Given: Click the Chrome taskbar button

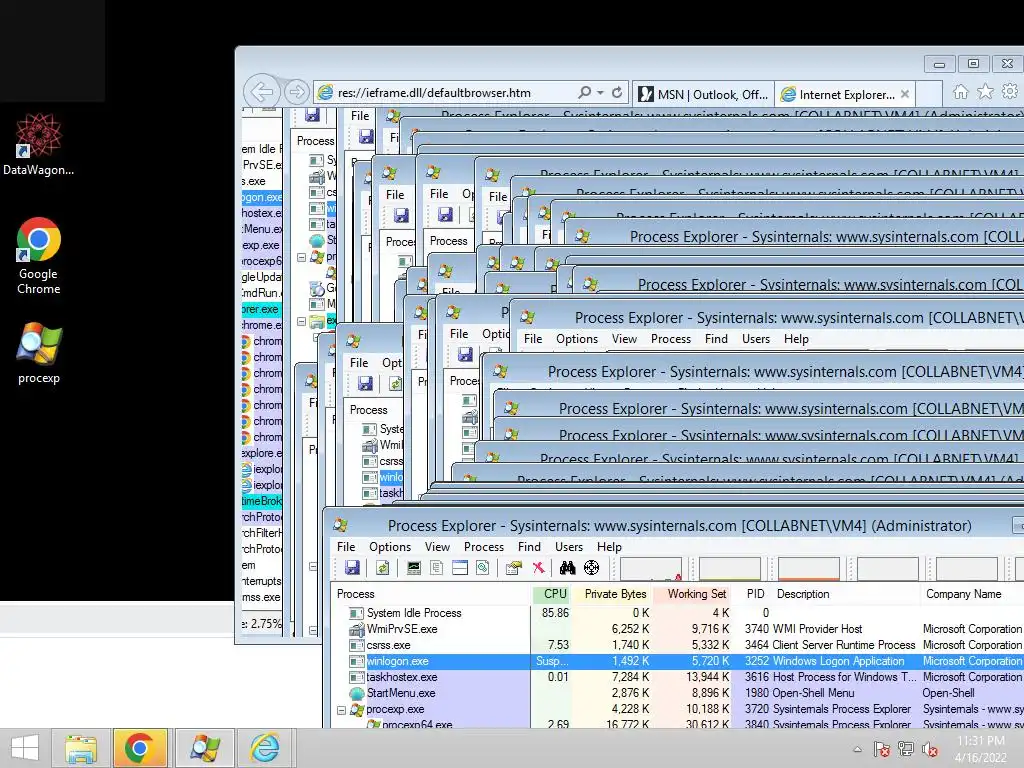Looking at the screenshot, I should (x=140, y=748).
